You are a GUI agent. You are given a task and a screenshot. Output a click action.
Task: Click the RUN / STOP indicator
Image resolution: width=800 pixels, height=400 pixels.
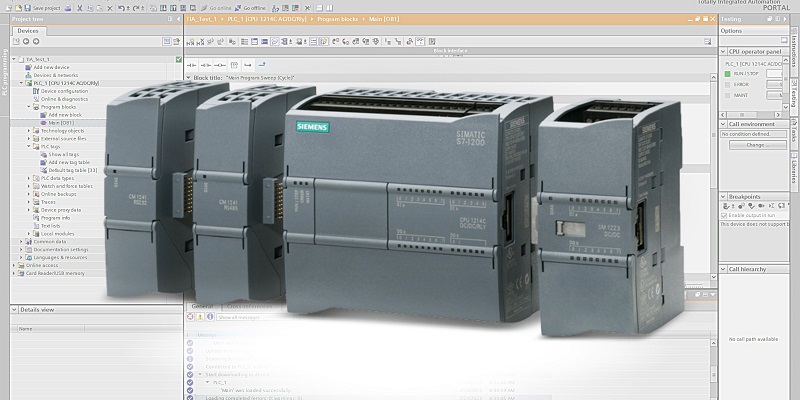[728, 74]
